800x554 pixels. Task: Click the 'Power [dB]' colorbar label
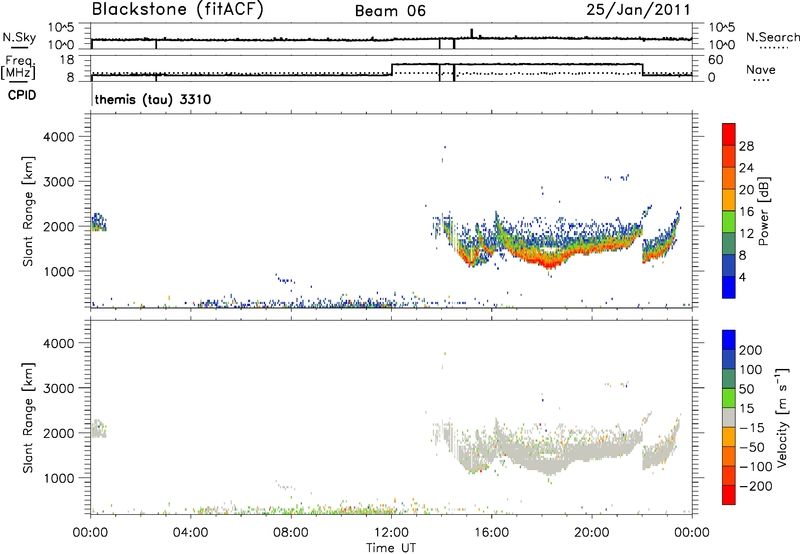[x=763, y=211]
